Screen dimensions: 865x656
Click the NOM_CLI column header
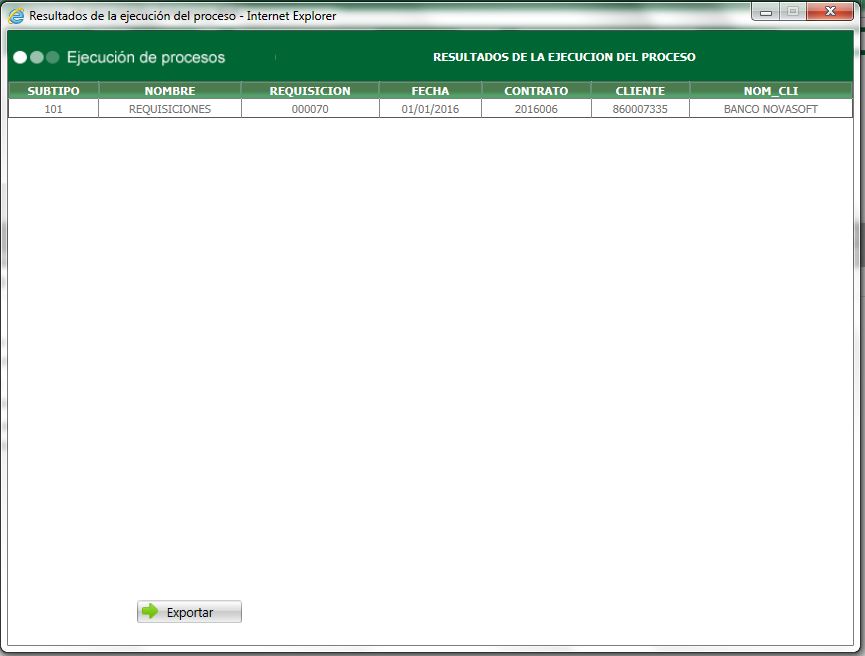772,90
